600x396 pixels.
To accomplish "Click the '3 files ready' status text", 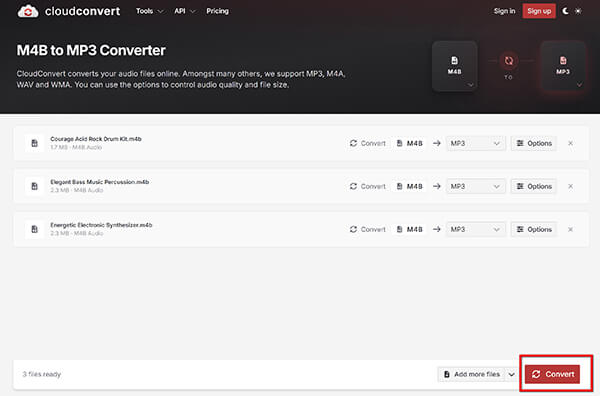I will click(42, 374).
